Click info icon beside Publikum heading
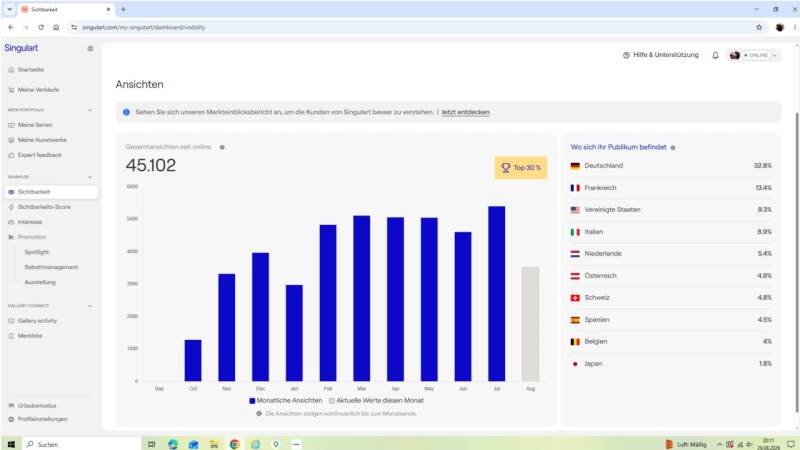The width and height of the screenshot is (800, 450). (x=672, y=147)
